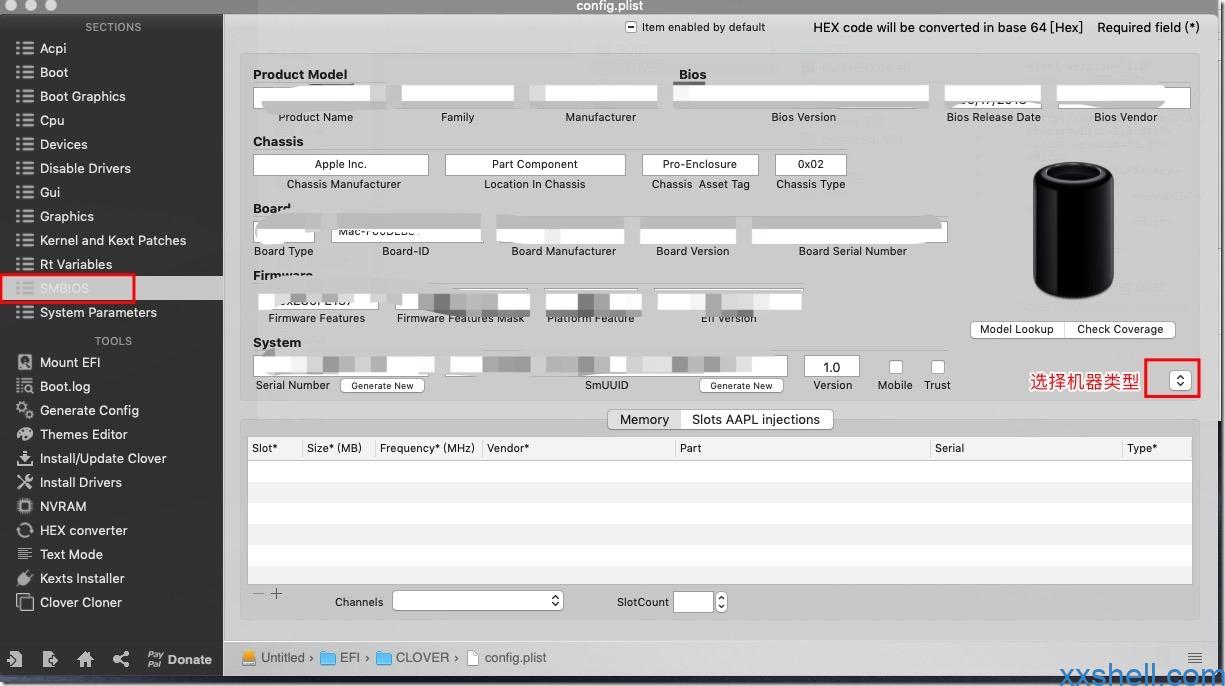Toggle the Trust checkbox
1225x686 pixels.
pos(937,367)
